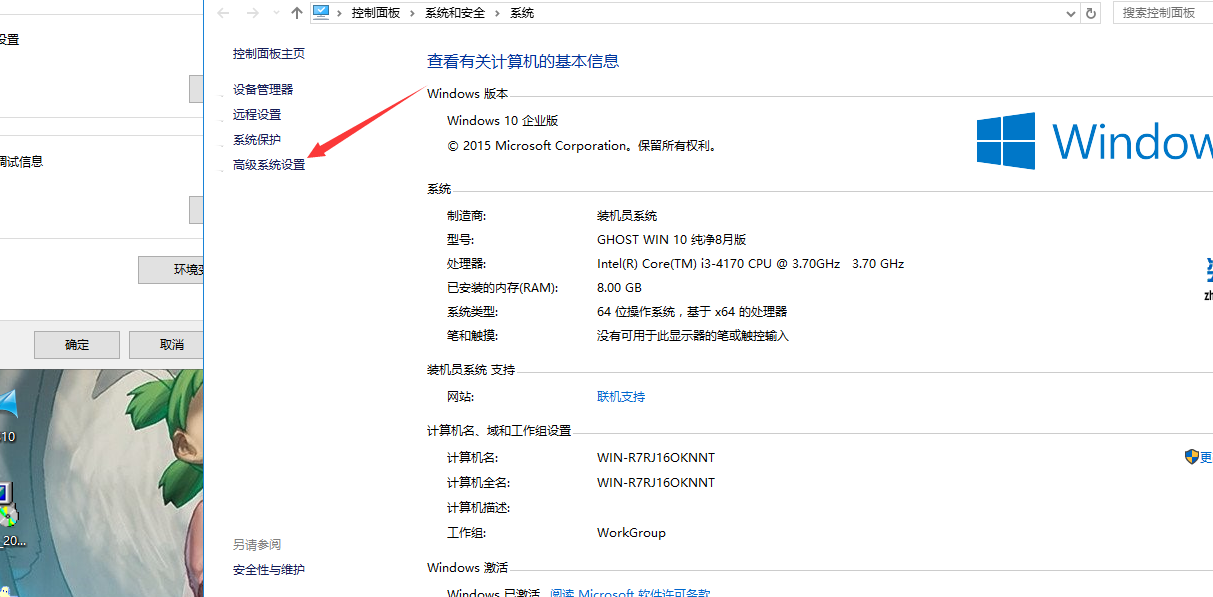Open the address bar history dropdown
Screen dimensions: 1213x597
tap(1072, 13)
